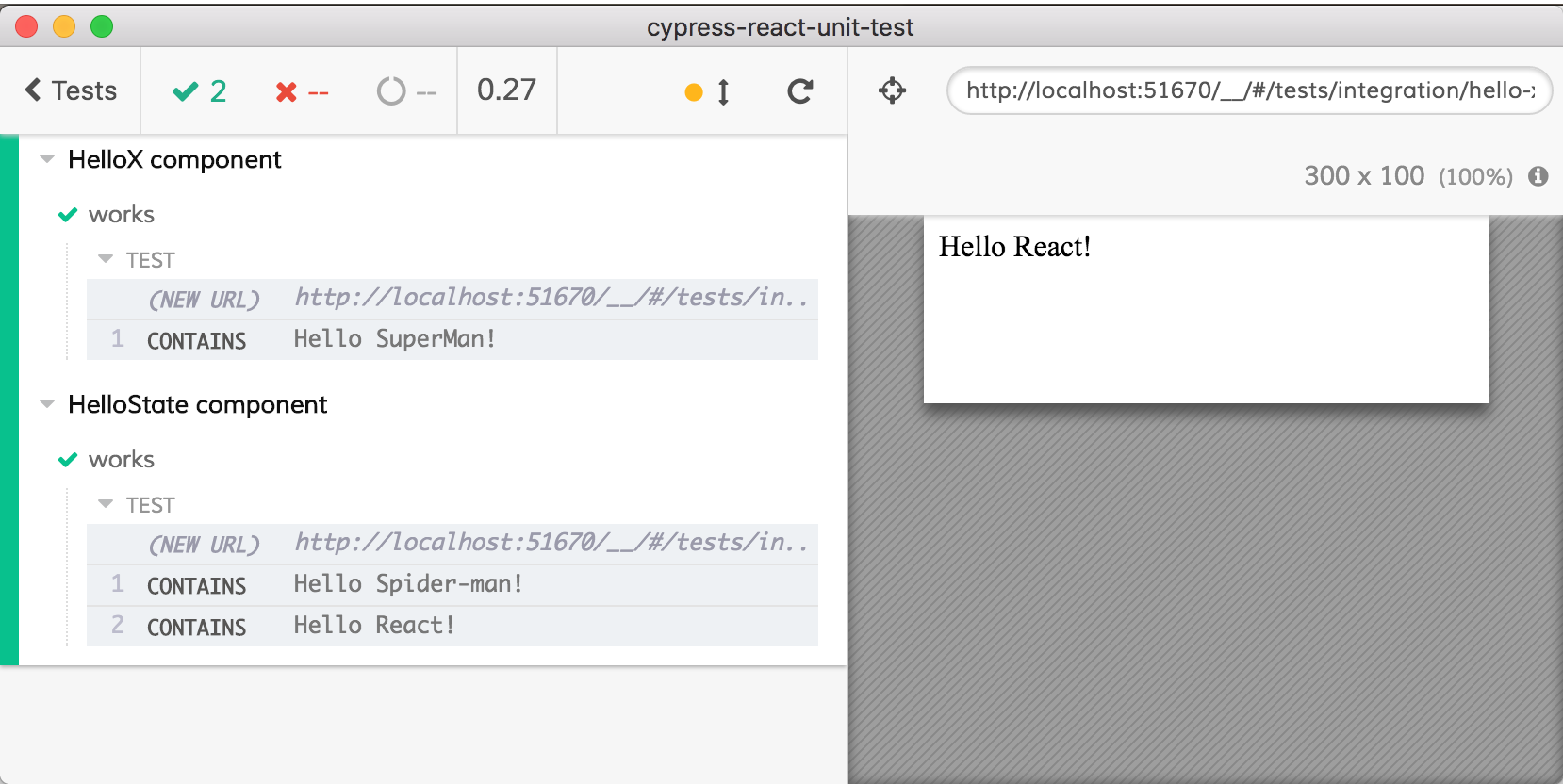This screenshot has height=784, width=1563.
Task: Click the localhost URL address field
Action: coord(1249,90)
